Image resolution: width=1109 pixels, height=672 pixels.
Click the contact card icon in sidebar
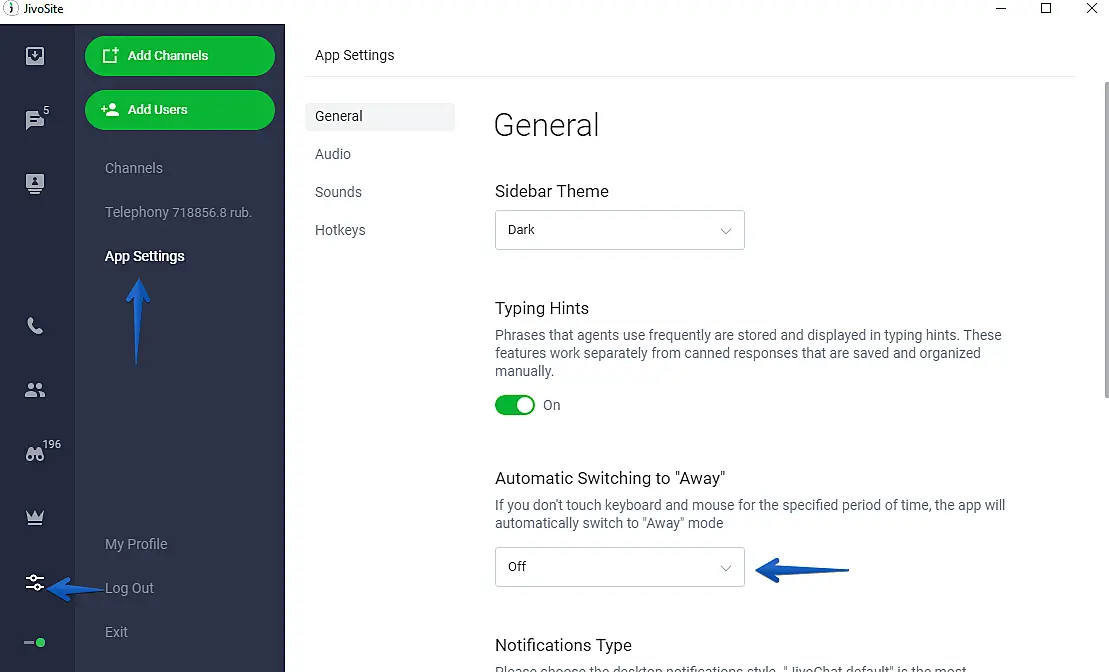(x=35, y=184)
